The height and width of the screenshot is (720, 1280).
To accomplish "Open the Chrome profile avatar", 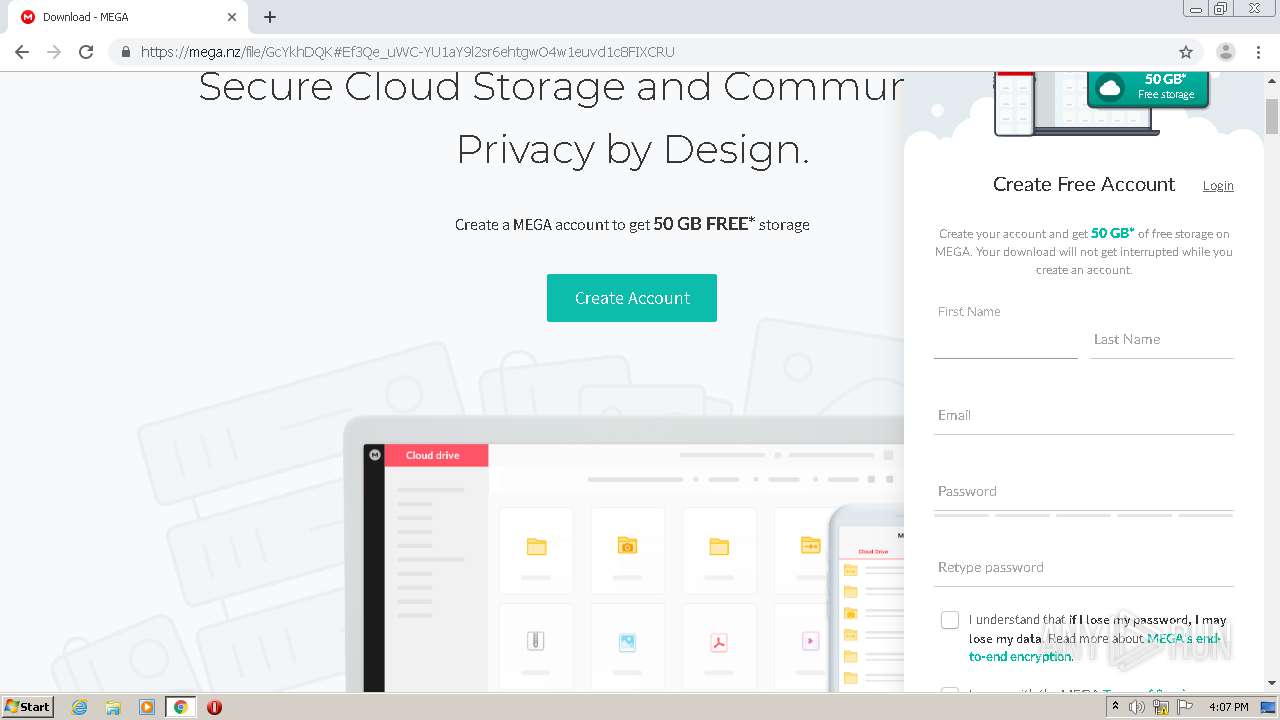I will [x=1226, y=52].
